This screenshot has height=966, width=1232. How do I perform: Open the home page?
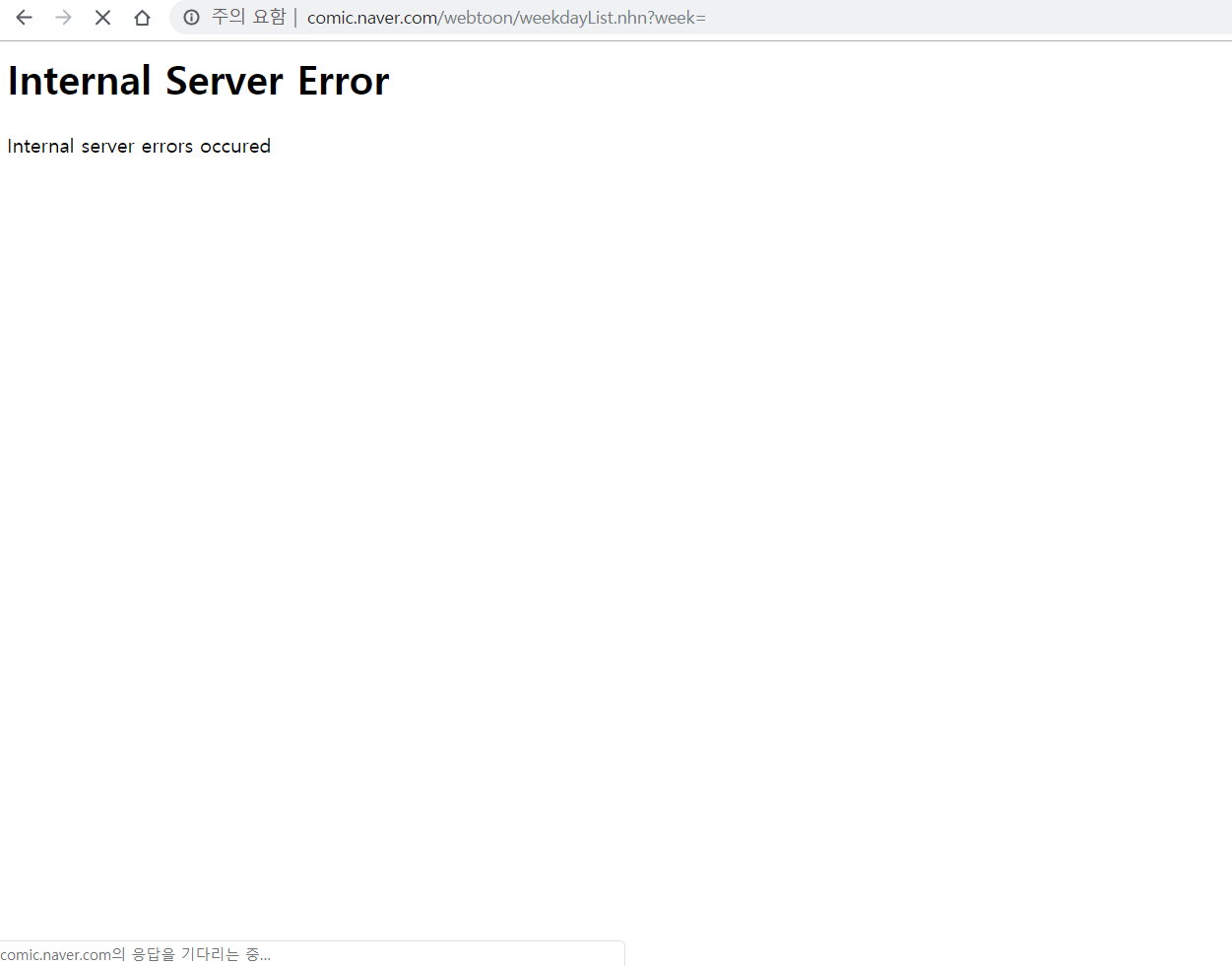[142, 18]
